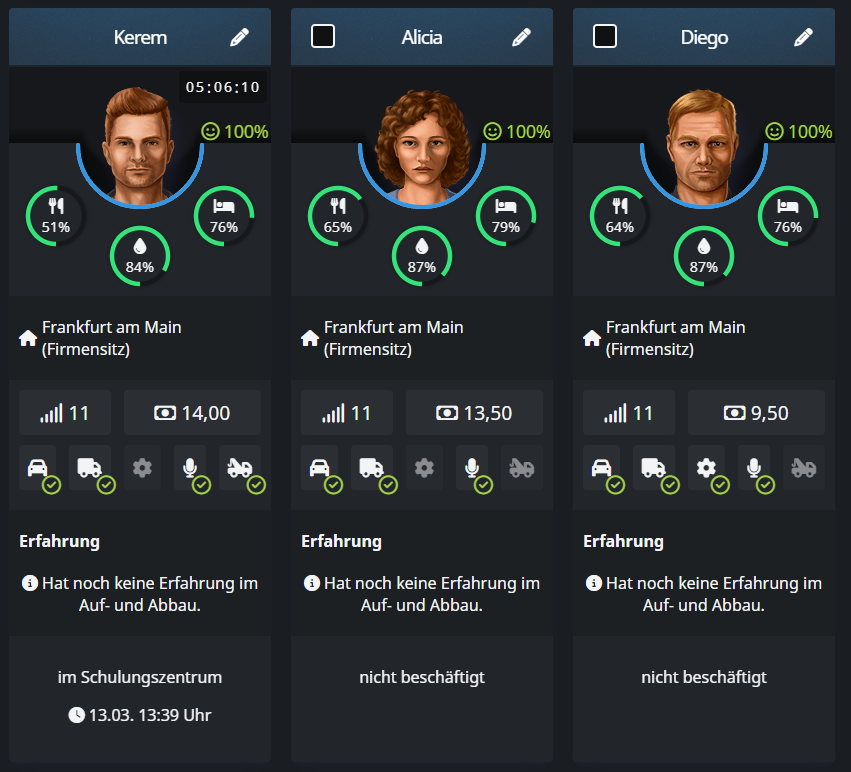Click Diego's gear technician skill icon

click(x=706, y=468)
